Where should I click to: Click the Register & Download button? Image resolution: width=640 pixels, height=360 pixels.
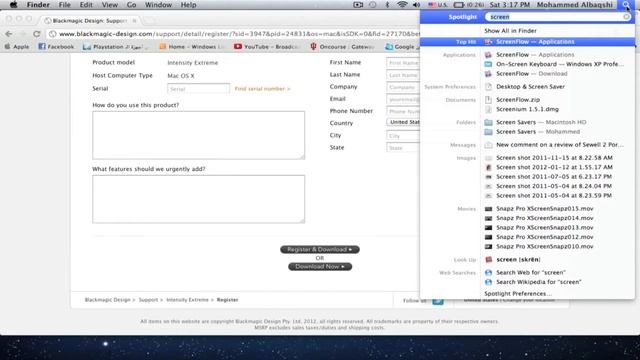point(320,249)
